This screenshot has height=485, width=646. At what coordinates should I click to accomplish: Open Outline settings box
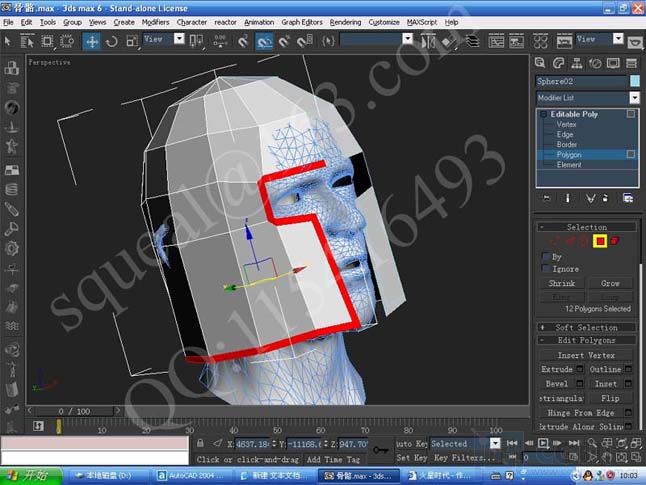pos(629,369)
